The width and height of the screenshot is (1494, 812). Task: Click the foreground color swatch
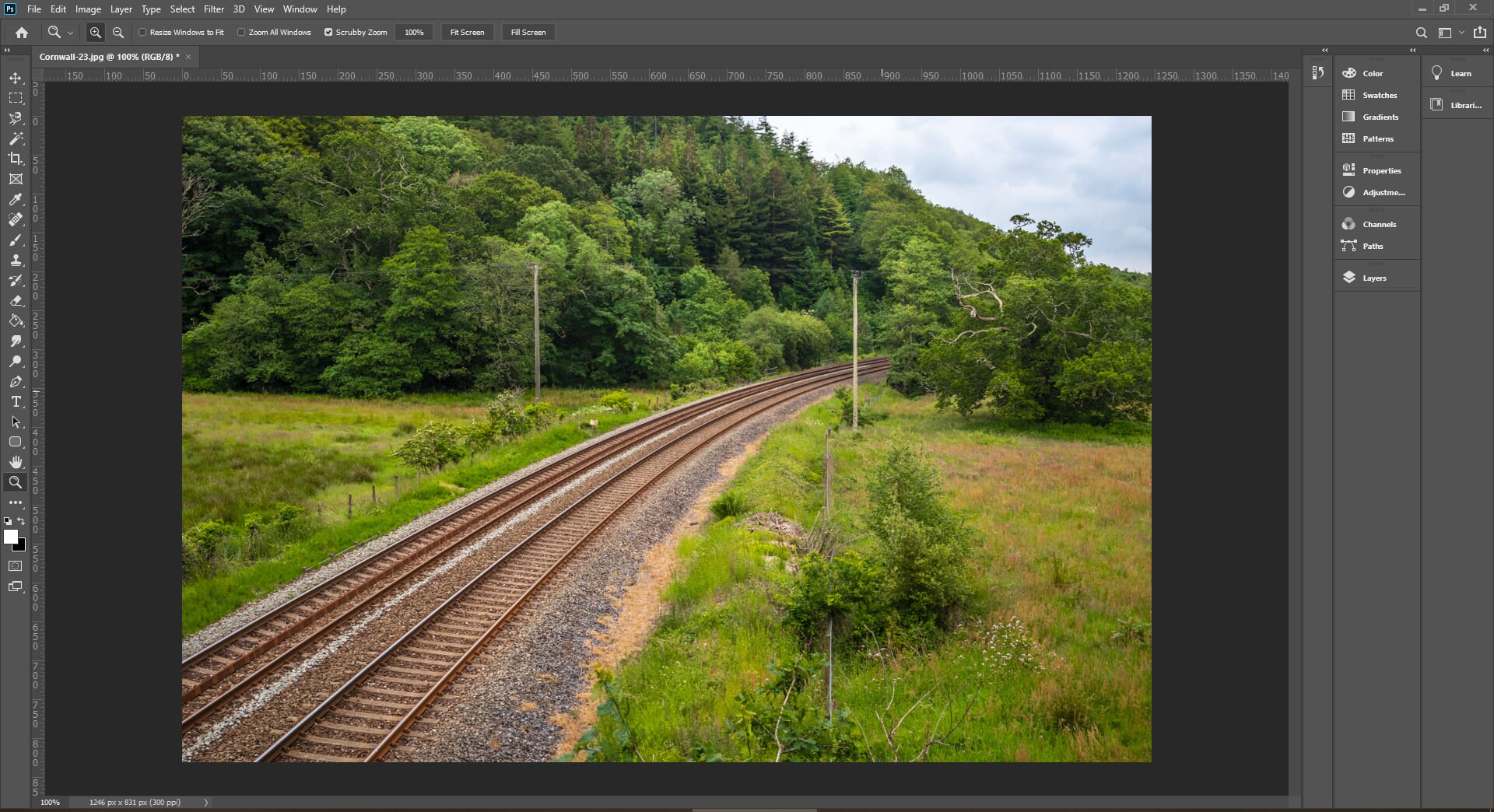[10, 536]
